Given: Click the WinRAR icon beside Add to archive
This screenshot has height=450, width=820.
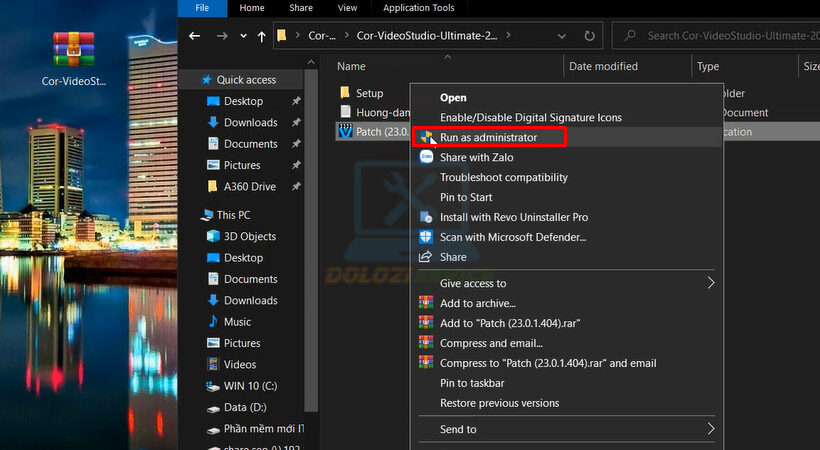Looking at the screenshot, I should pos(426,303).
